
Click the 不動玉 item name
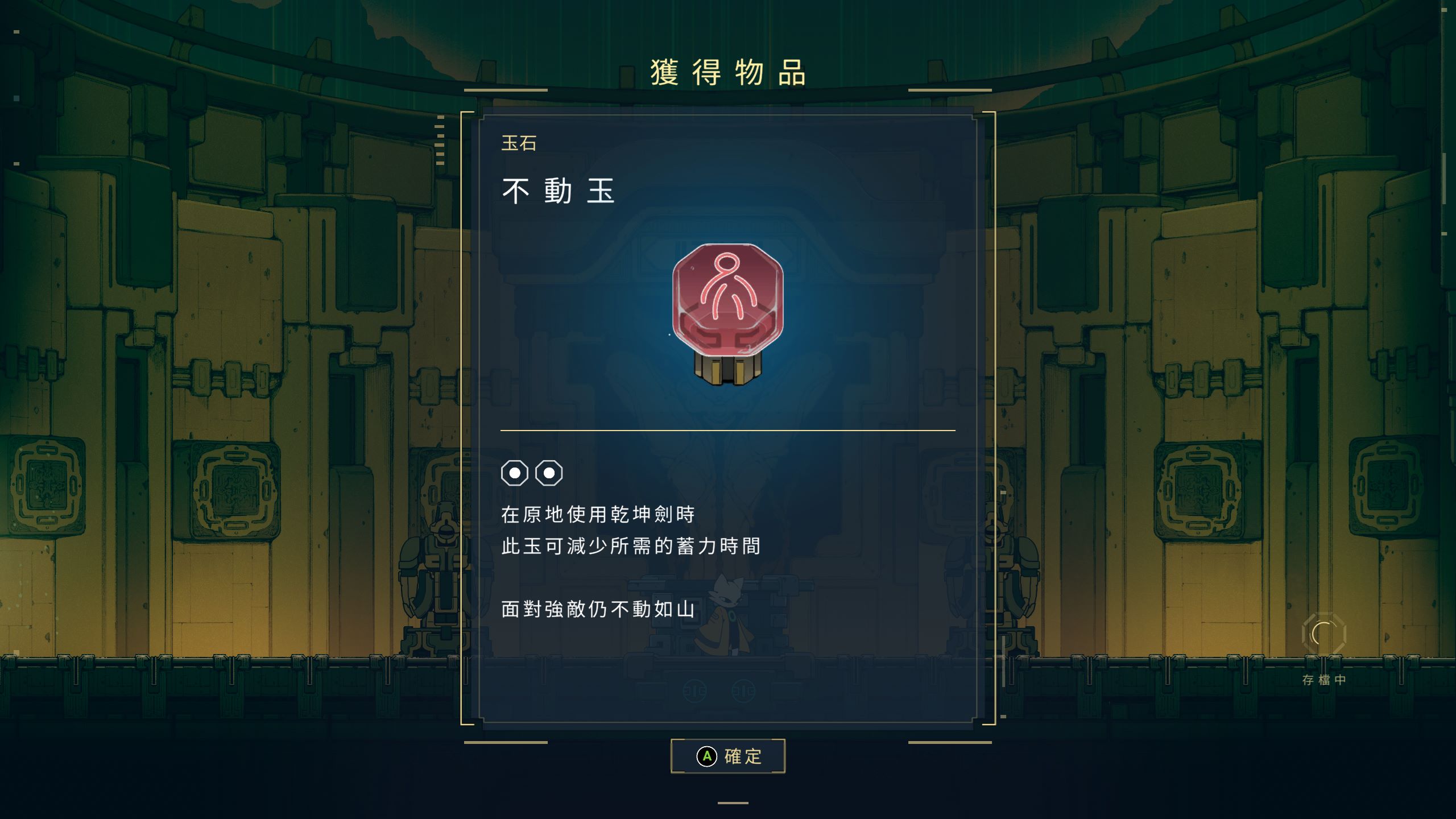[559, 191]
